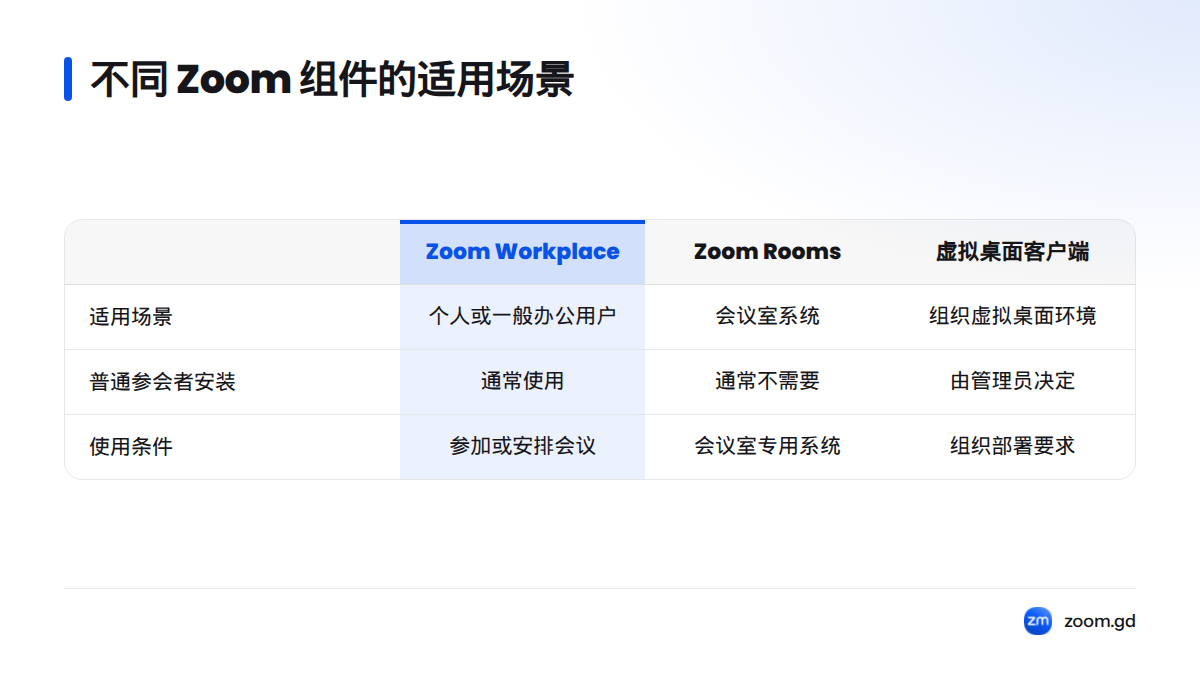Viewport: 1200px width, 675px height.
Task: Click the 普通参会者安装 row label
Action: pyautogui.click(x=163, y=382)
